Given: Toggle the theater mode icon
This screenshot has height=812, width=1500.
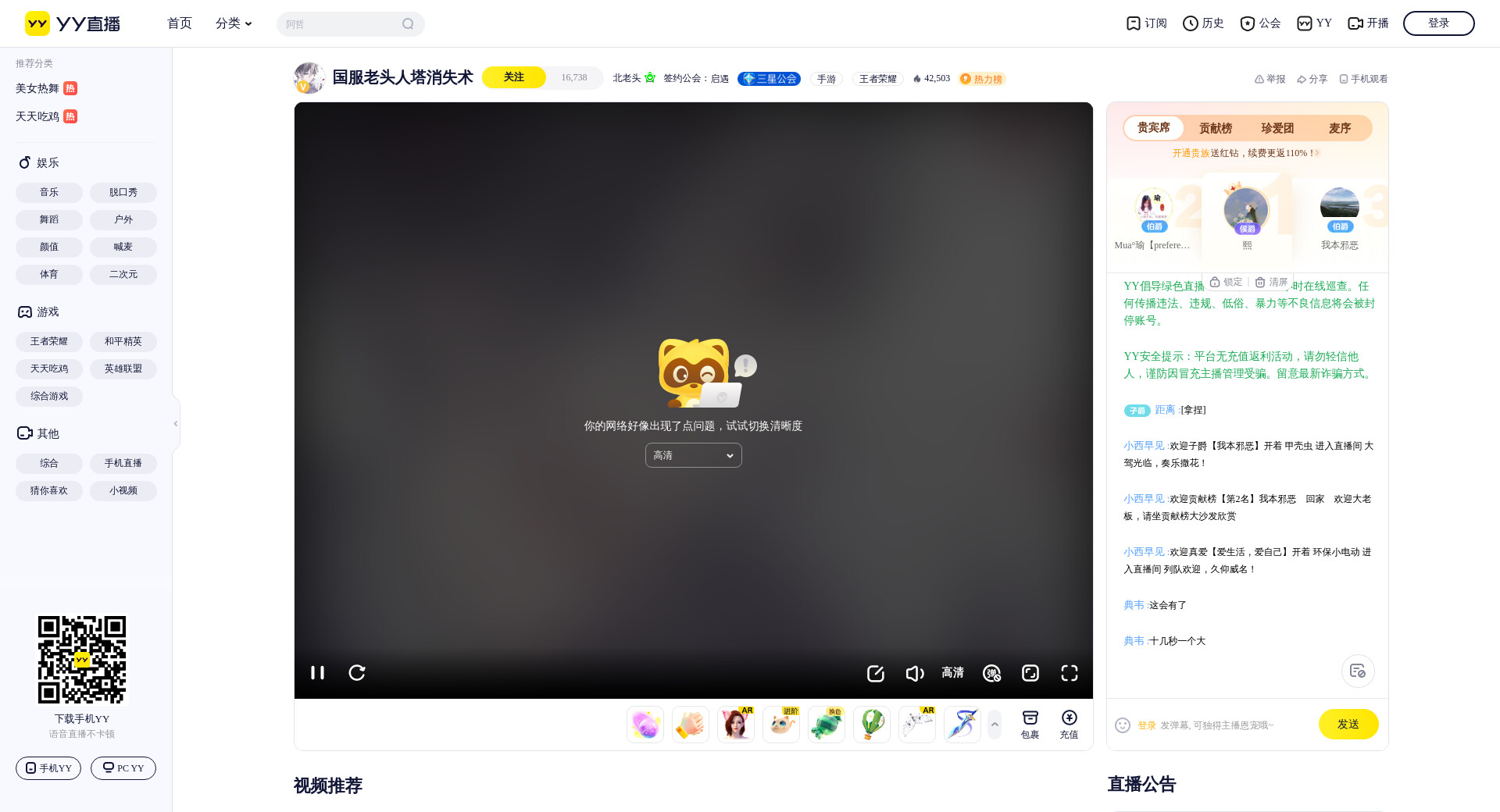Looking at the screenshot, I should tap(1030, 673).
